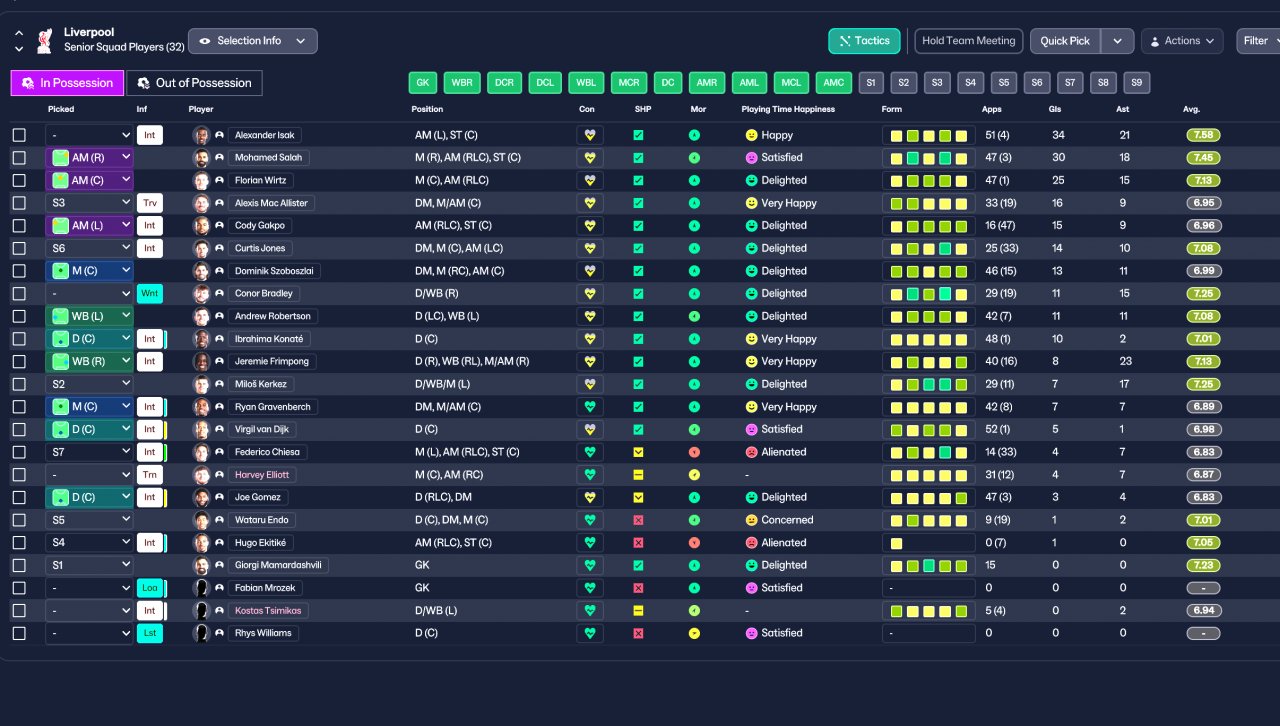This screenshot has height=726, width=1280.
Task: Open Mohamed Salah's AM (R) picked dropdown
Action: [x=90, y=158]
